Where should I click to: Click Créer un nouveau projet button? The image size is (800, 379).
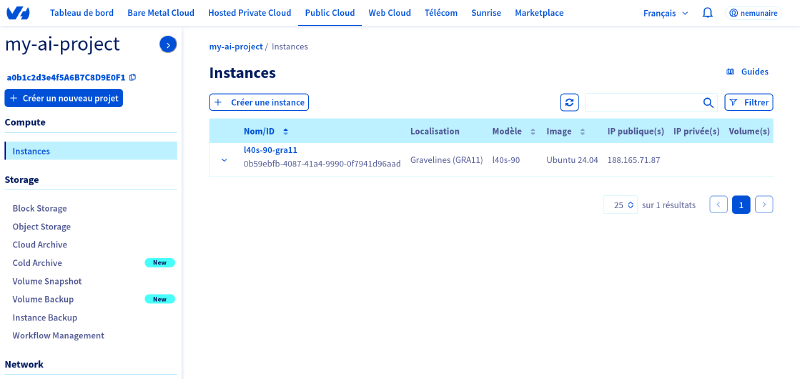pos(64,98)
